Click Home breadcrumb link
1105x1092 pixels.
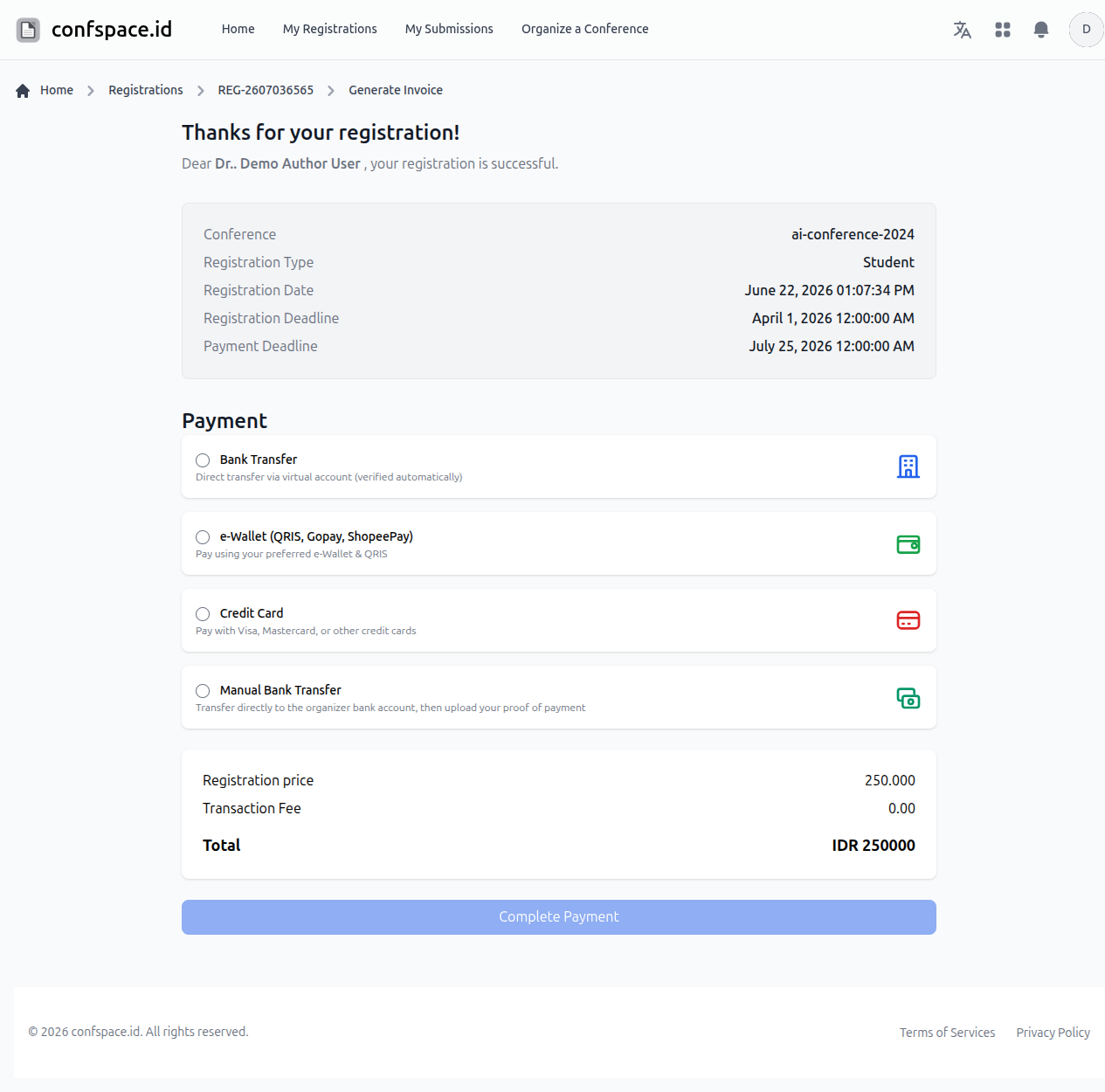pos(57,90)
